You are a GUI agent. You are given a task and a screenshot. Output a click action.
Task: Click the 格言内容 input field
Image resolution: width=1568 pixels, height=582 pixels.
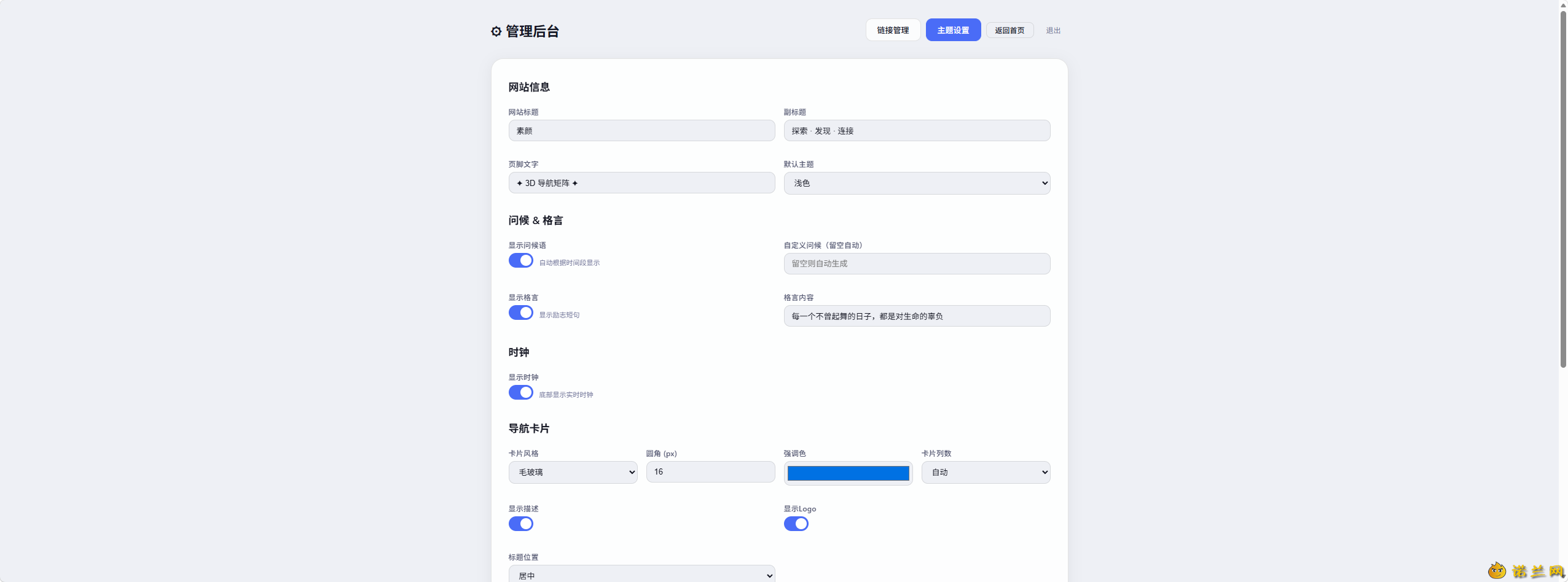[917, 316]
